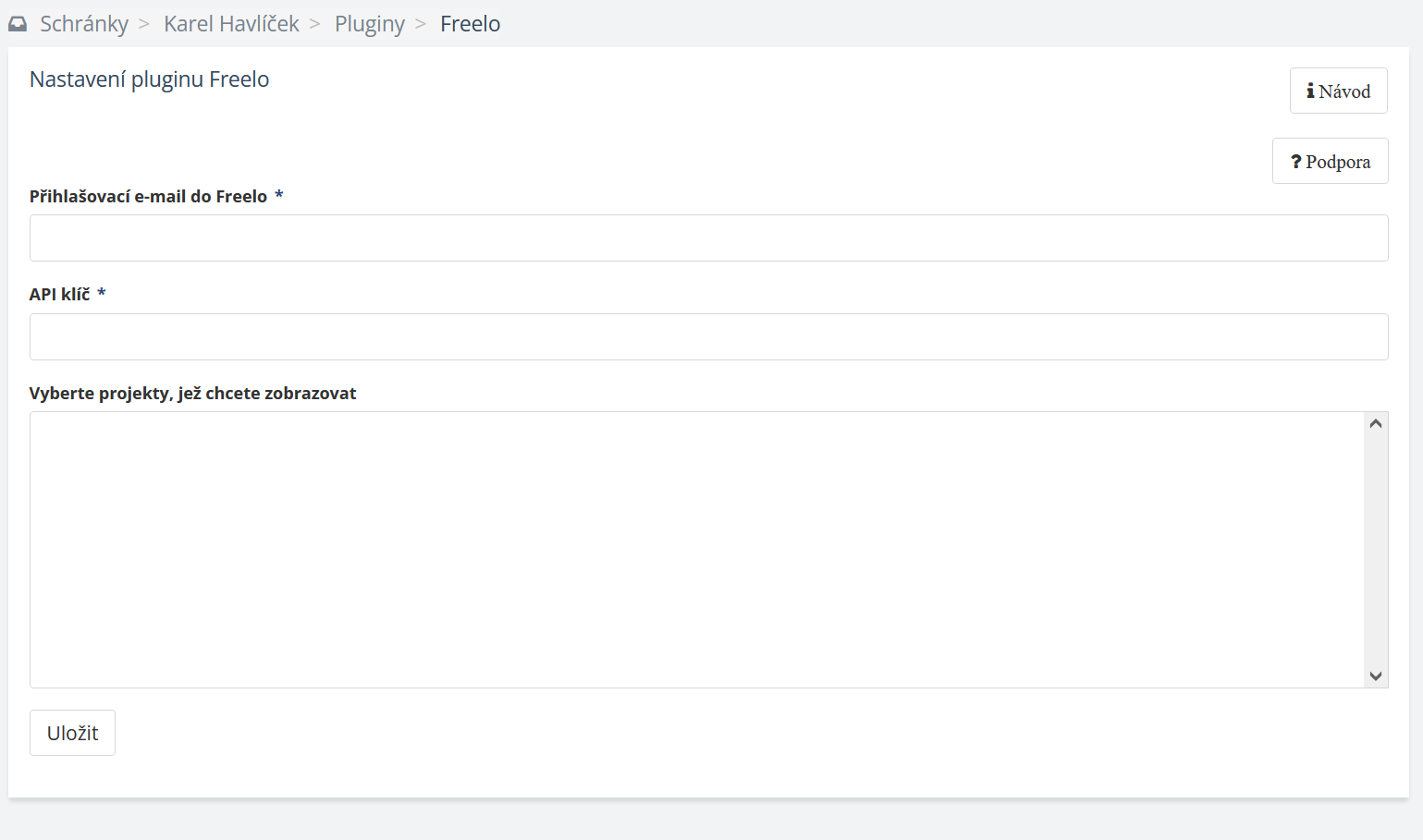
Task: Click the "Vyberte projekty, jež chcete zobrazovat" label
Action: 192,393
